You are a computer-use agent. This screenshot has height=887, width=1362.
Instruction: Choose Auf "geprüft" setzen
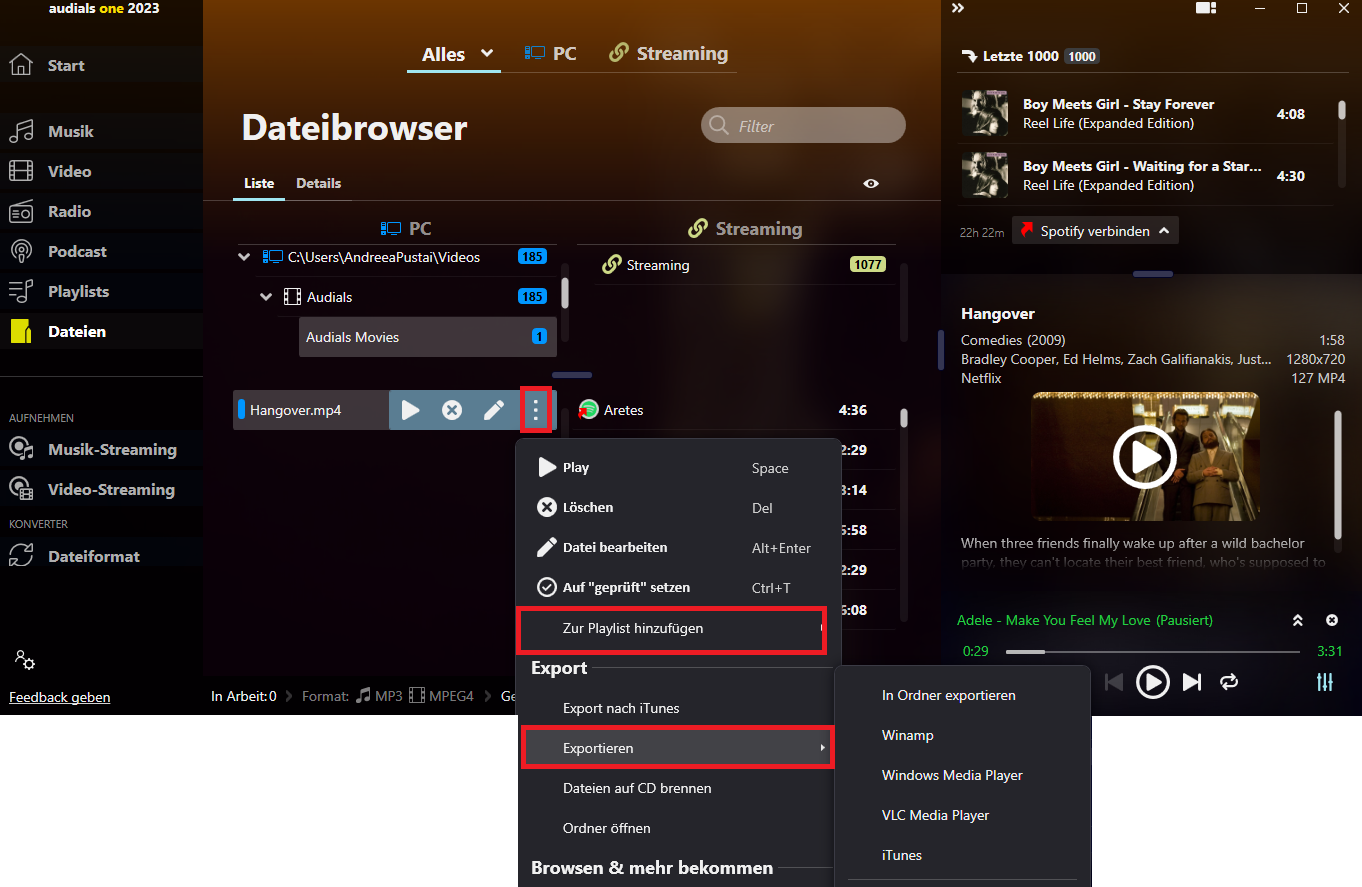(x=678, y=588)
